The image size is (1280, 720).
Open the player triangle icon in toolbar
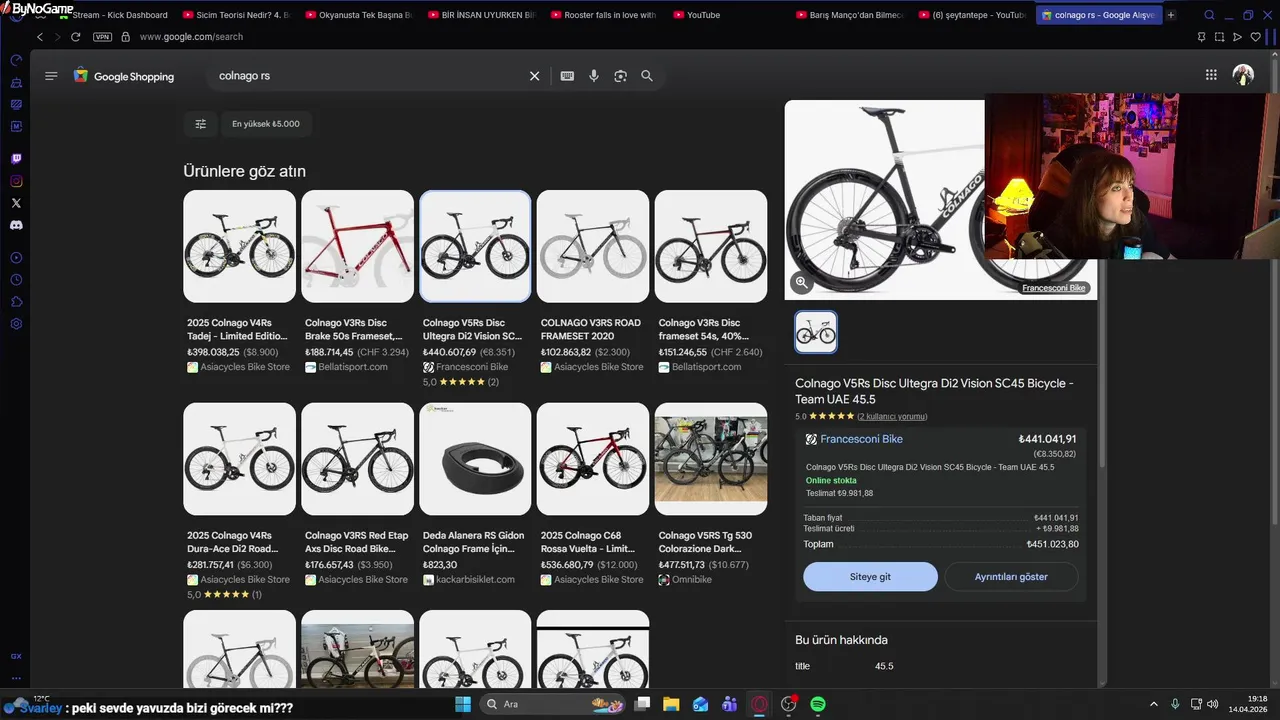(x=1237, y=37)
